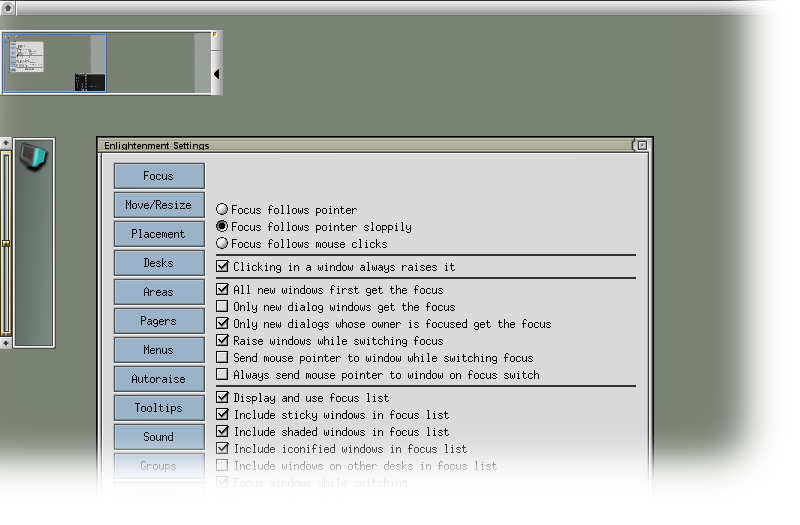Image resolution: width=800 pixels, height=525 pixels.
Task: Switch to the Placement tab
Action: pos(159,234)
